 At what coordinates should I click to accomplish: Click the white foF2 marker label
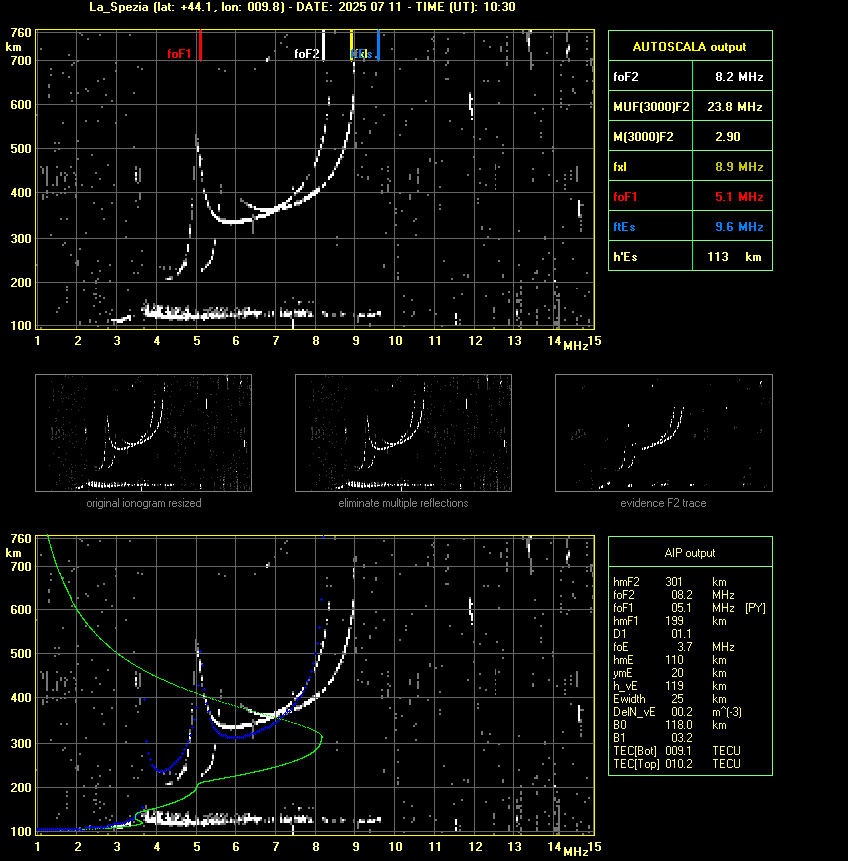click(306, 54)
